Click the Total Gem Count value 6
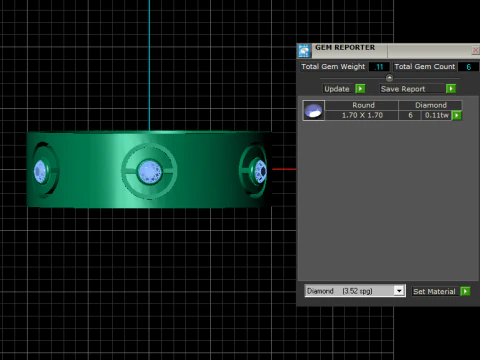 pyautogui.click(x=468, y=67)
